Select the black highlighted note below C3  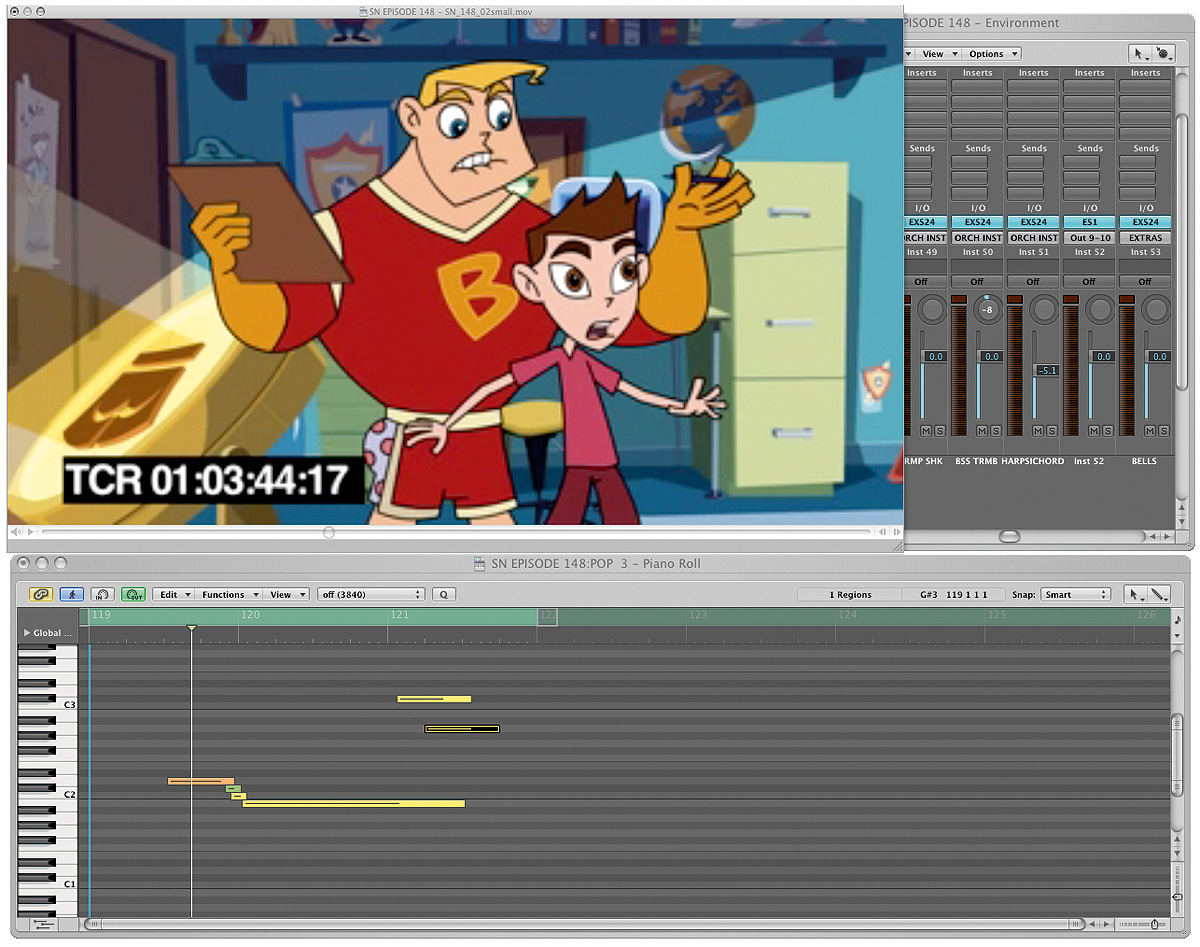[462, 728]
